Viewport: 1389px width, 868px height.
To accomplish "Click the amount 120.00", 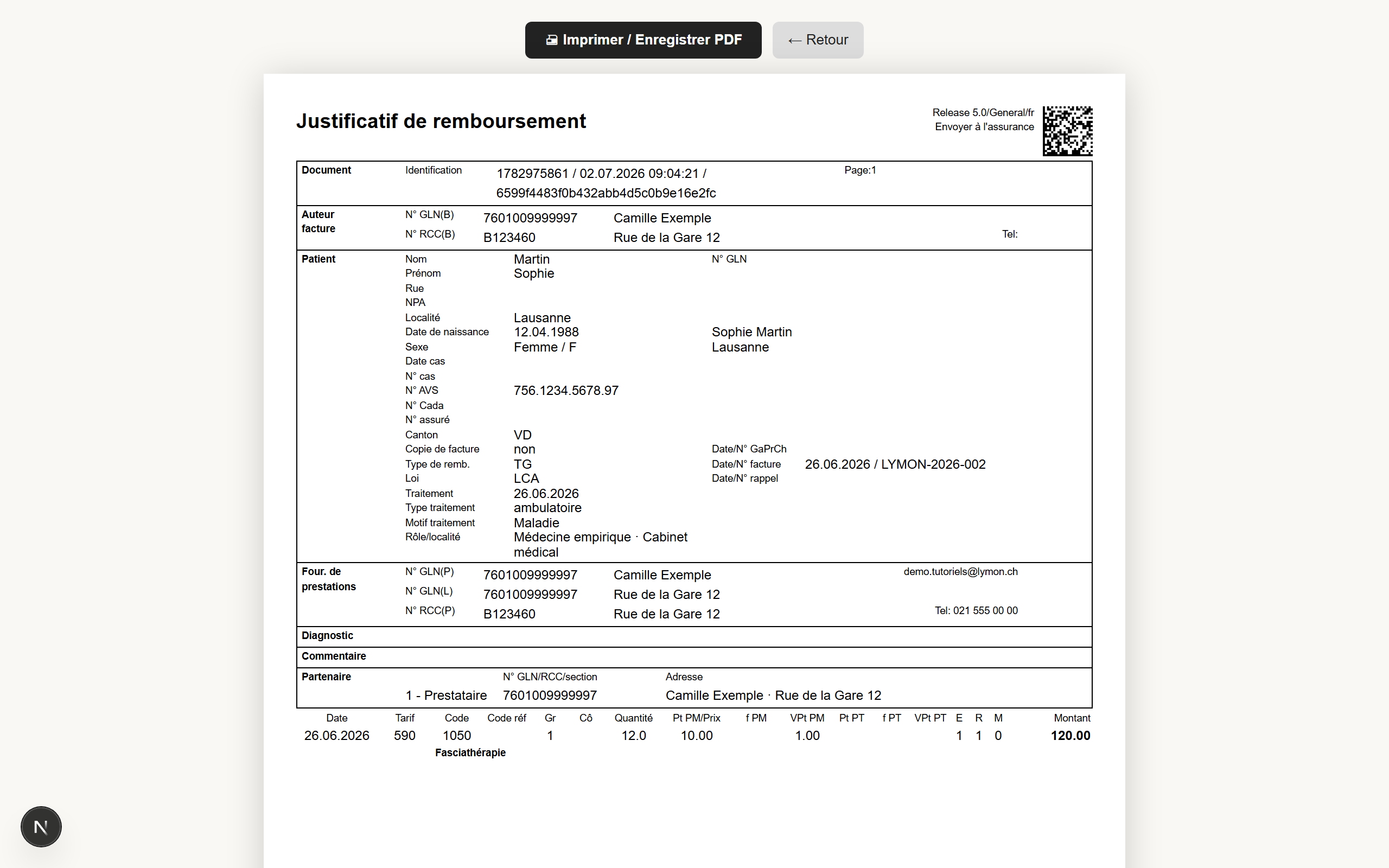I will coord(1070,736).
